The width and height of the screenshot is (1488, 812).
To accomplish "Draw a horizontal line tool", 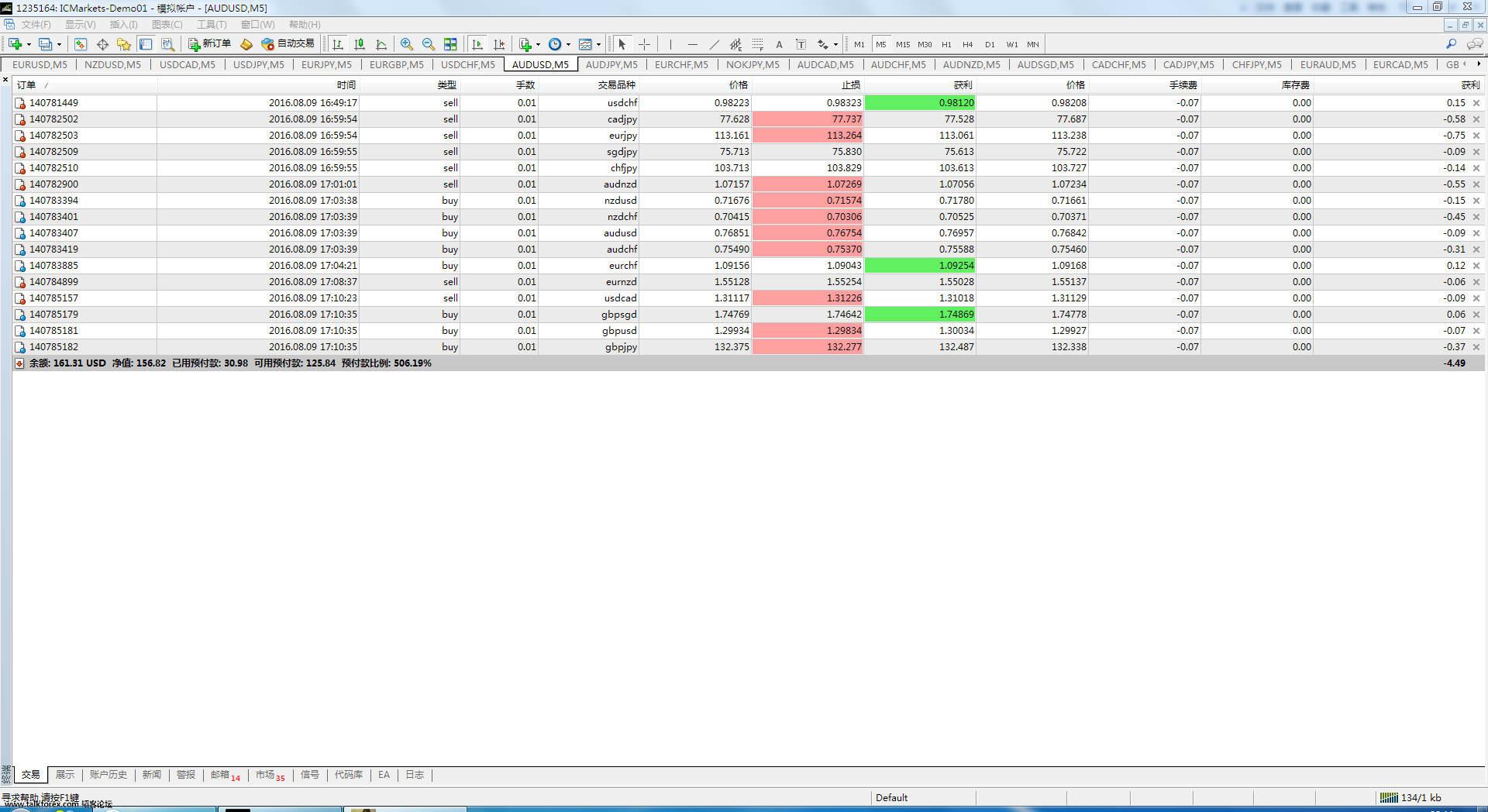I will [x=692, y=44].
